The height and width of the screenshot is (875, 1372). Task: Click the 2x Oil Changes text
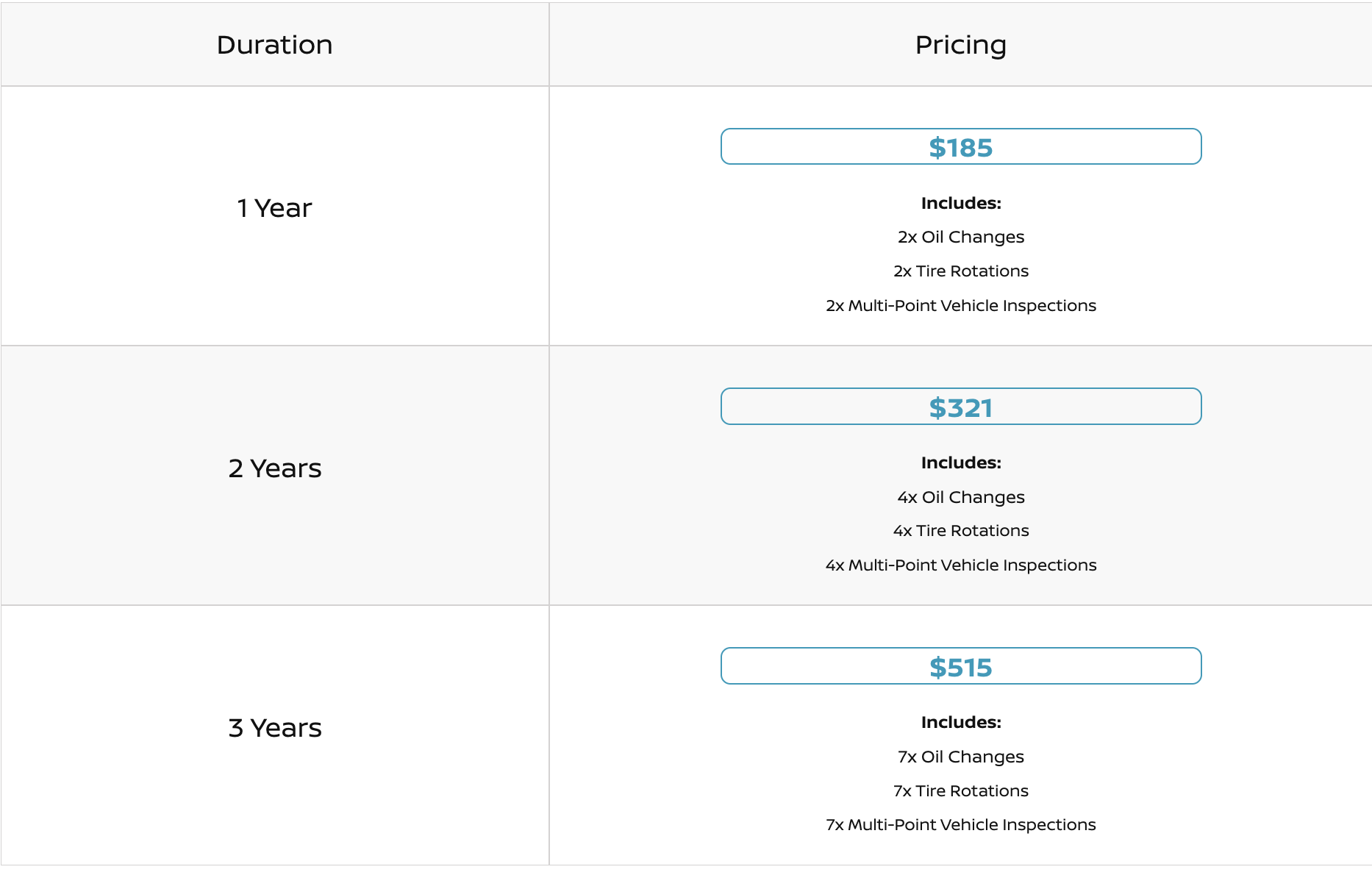(x=961, y=237)
